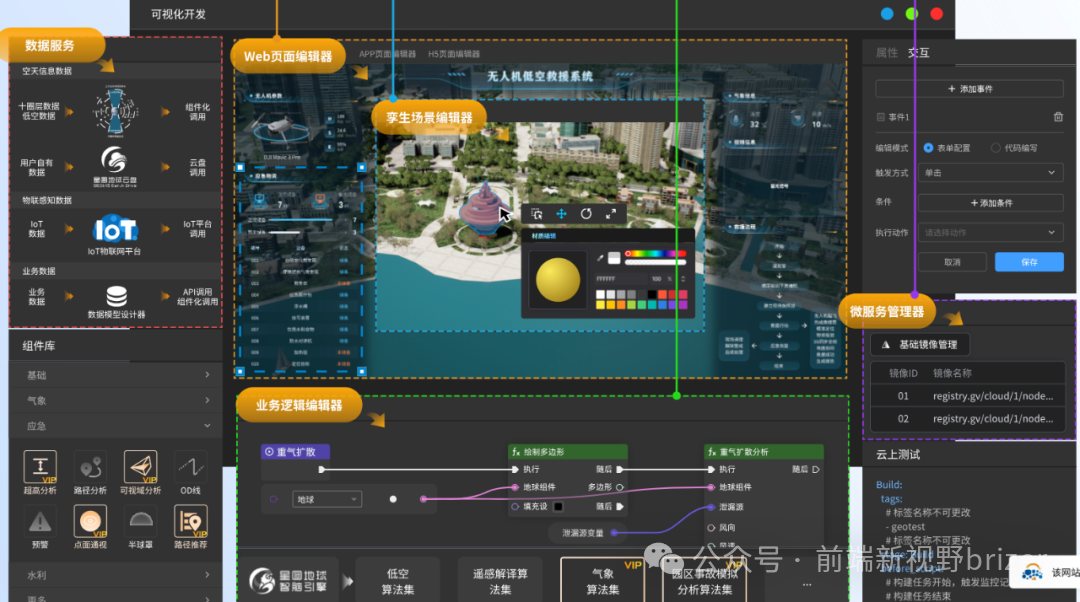Open the APP页面编辑器 tab
This screenshot has height=602, width=1080.
(387, 54)
